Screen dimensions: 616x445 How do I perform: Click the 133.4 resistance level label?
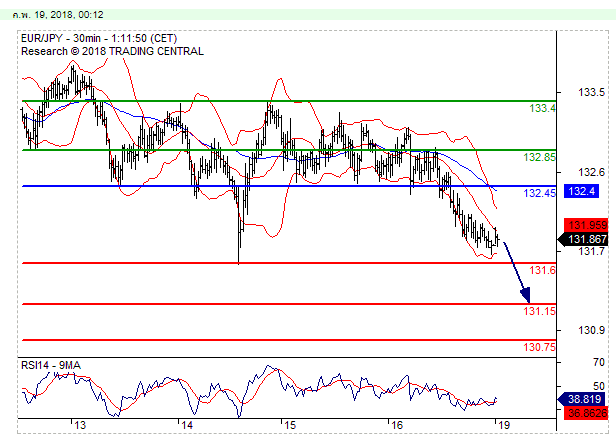tap(542, 108)
